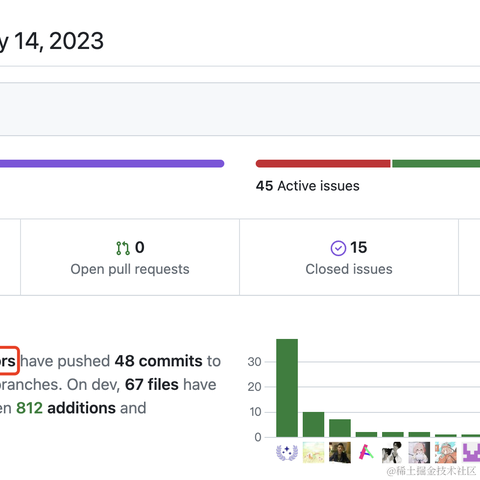Open the pastel landscape contributor avatar
This screenshot has height=480, width=480.
point(313,452)
